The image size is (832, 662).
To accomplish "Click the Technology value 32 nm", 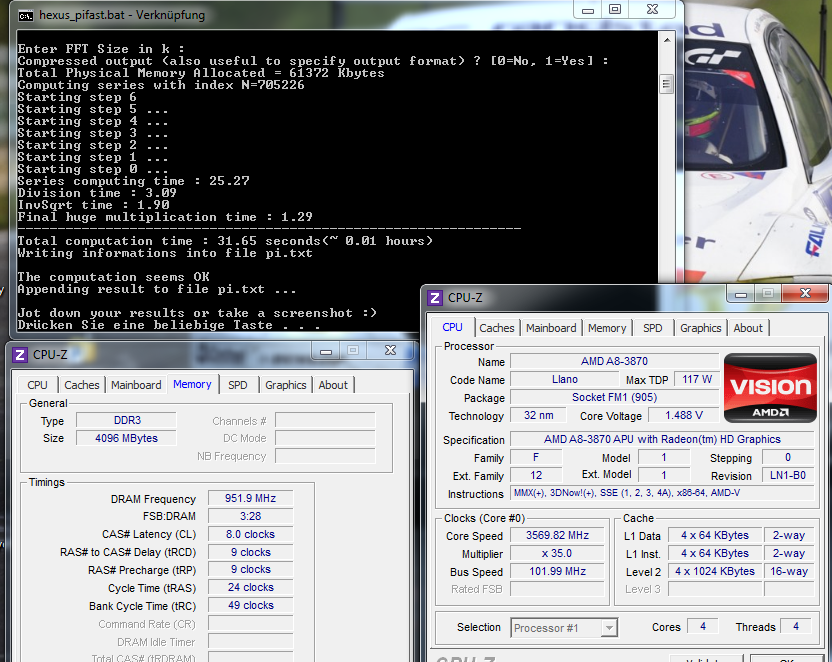I will pyautogui.click(x=539, y=415).
